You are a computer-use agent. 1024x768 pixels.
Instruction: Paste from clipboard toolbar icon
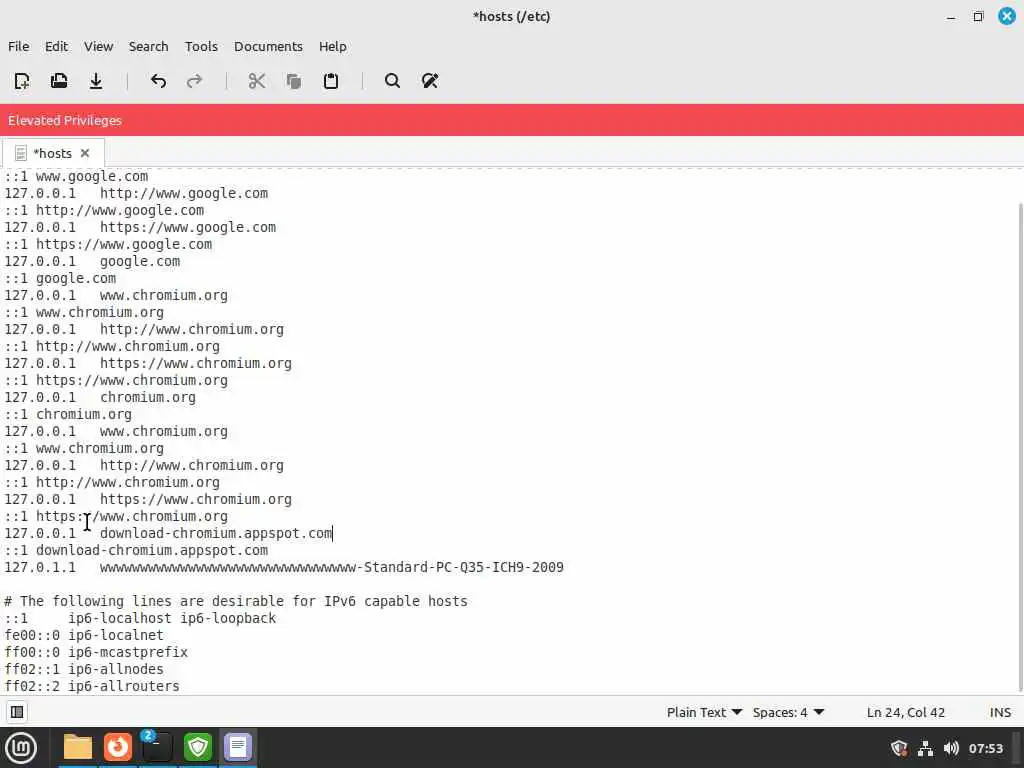[x=331, y=81]
